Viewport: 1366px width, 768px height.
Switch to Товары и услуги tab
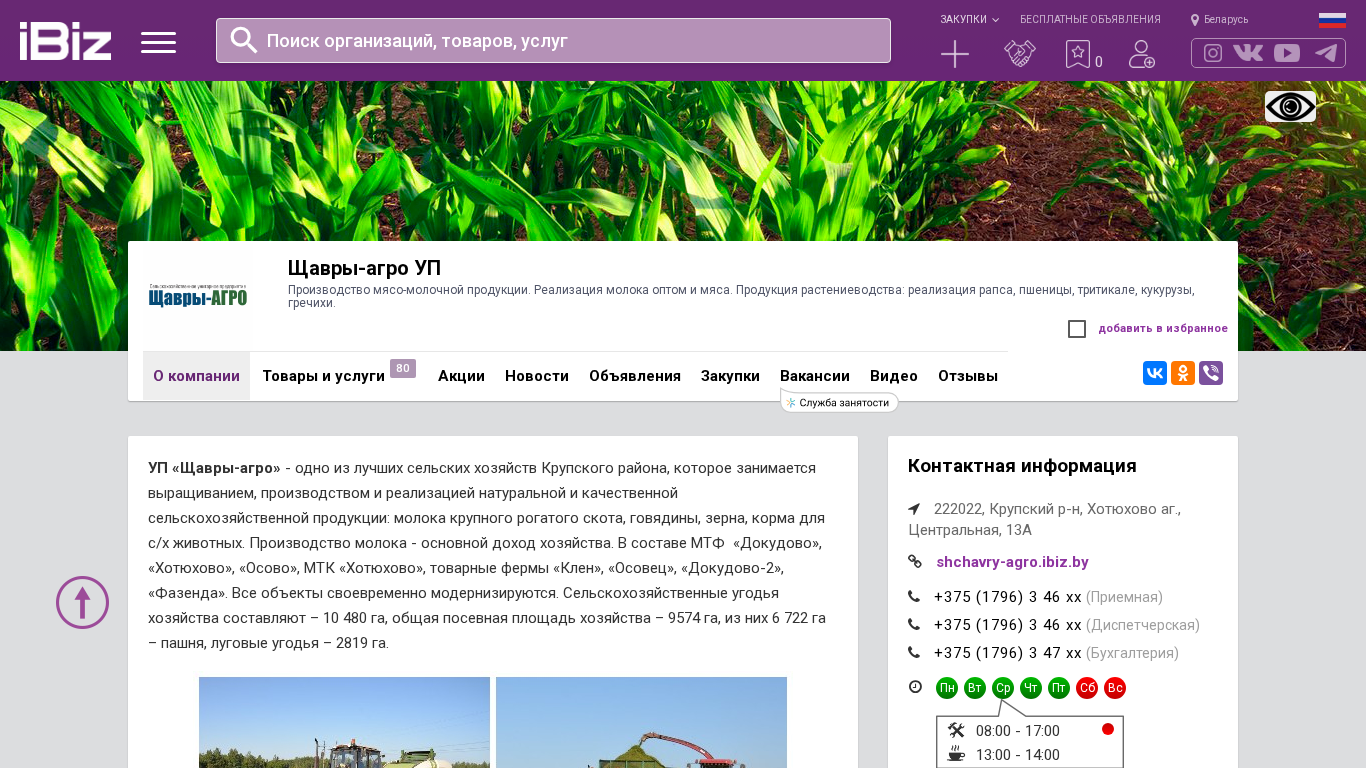[x=323, y=376]
